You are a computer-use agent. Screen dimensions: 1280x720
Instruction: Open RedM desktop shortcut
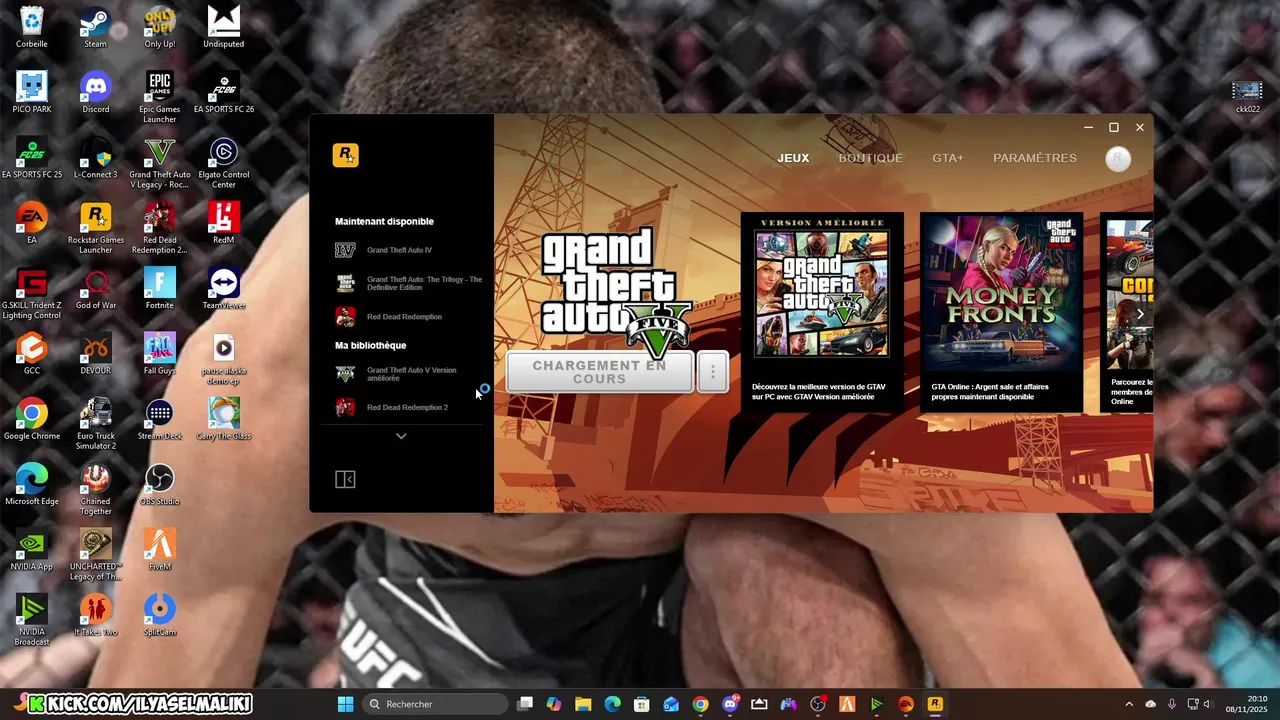click(x=224, y=223)
